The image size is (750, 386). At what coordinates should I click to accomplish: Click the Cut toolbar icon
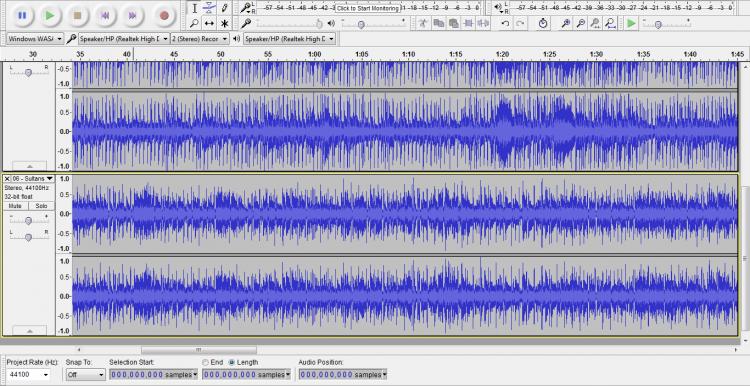(x=423, y=23)
